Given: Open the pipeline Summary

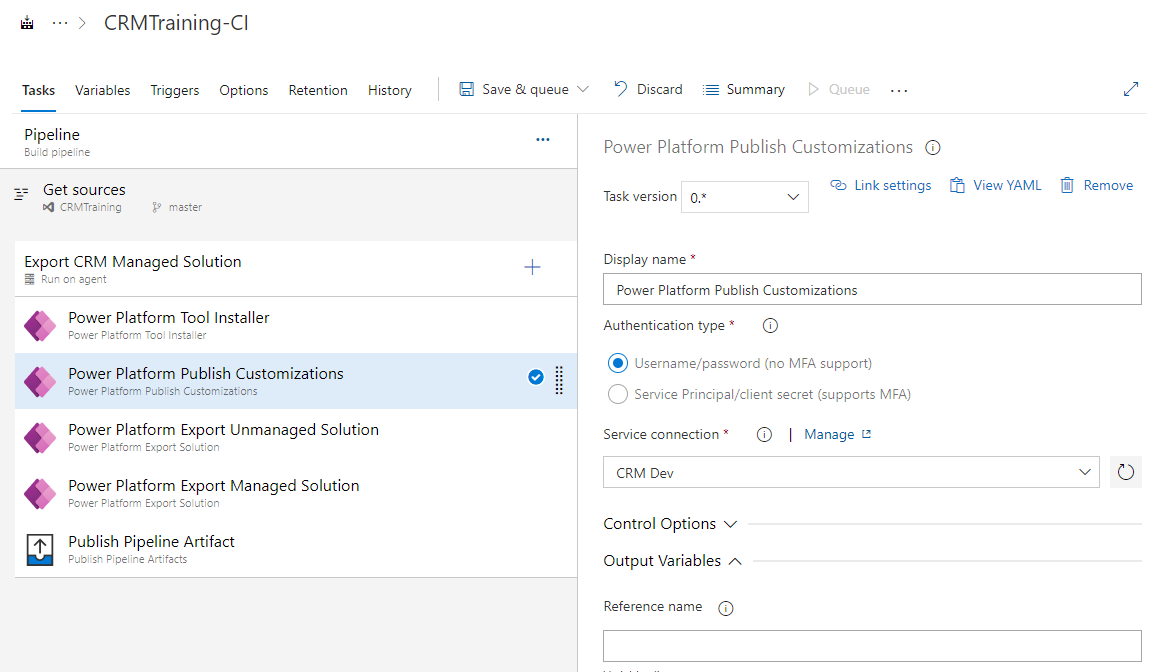Looking at the screenshot, I should point(744,89).
